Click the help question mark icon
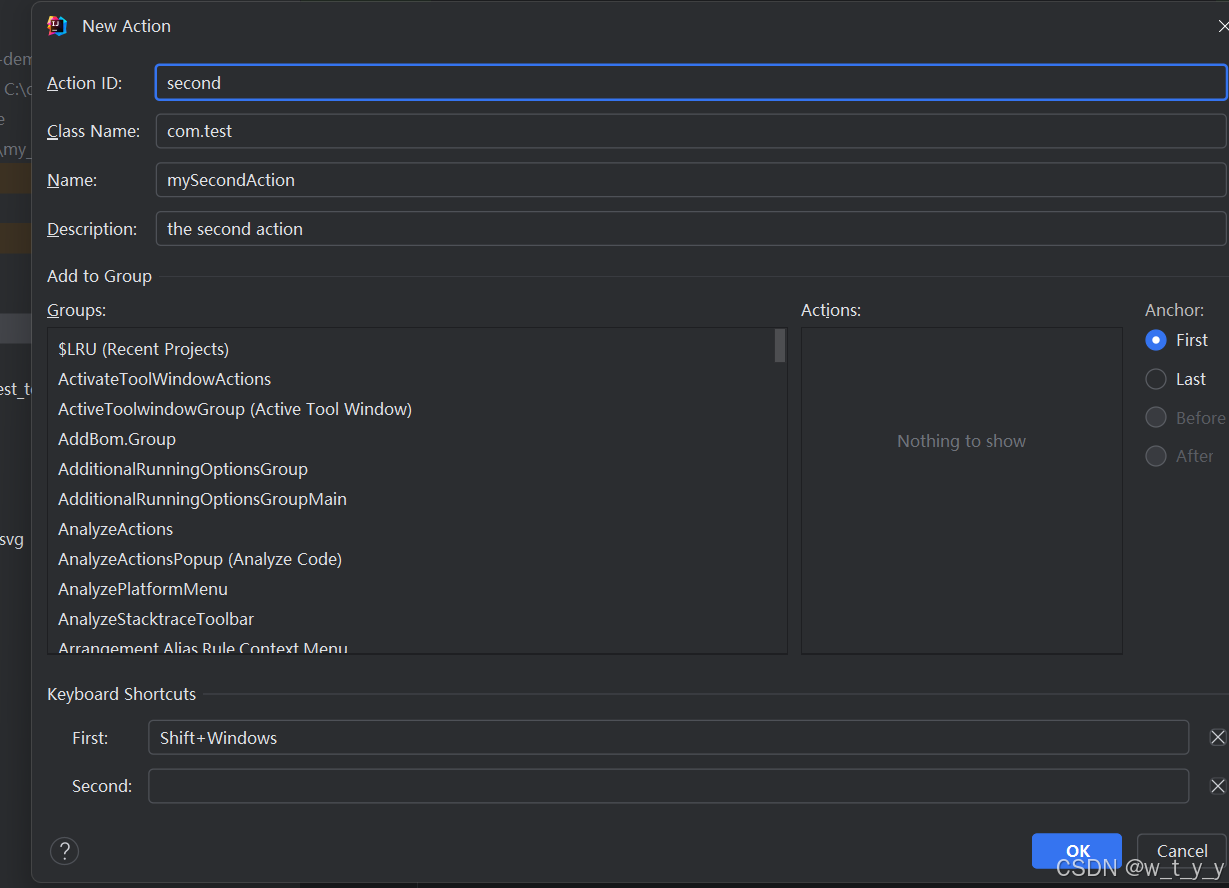This screenshot has width=1229, height=888. 64,851
